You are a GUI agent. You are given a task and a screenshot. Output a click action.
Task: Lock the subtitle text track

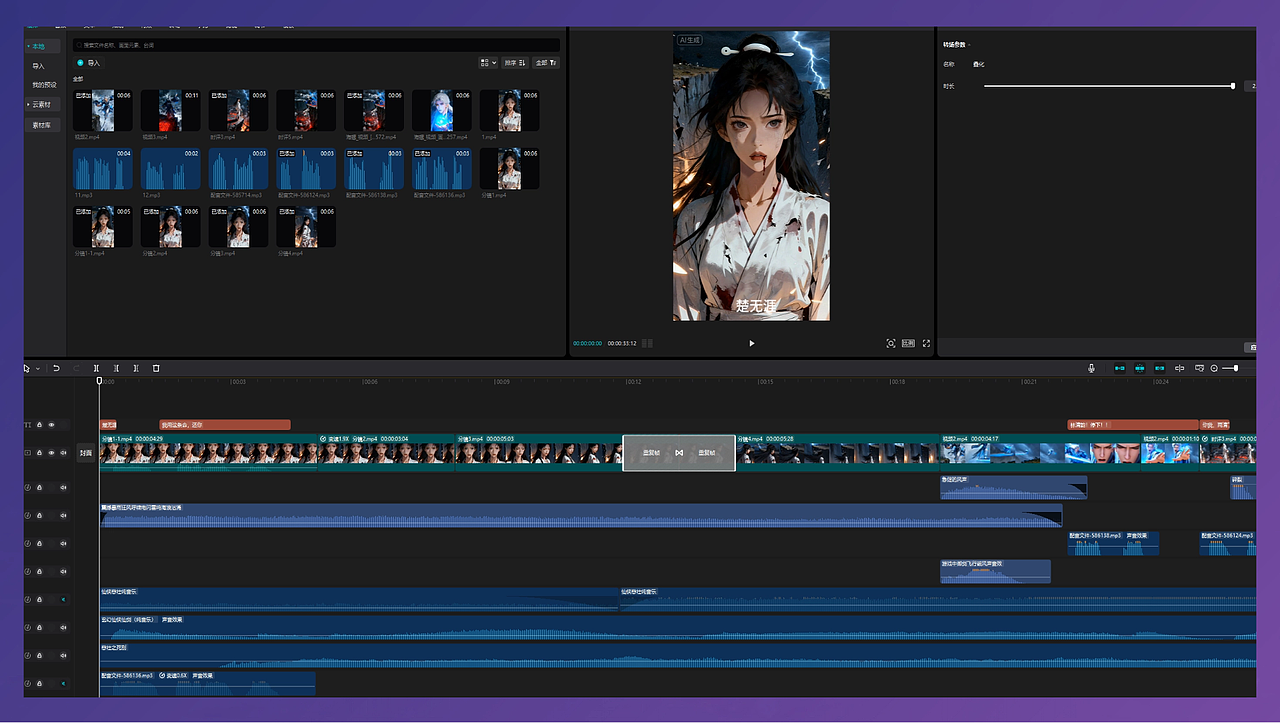40,425
